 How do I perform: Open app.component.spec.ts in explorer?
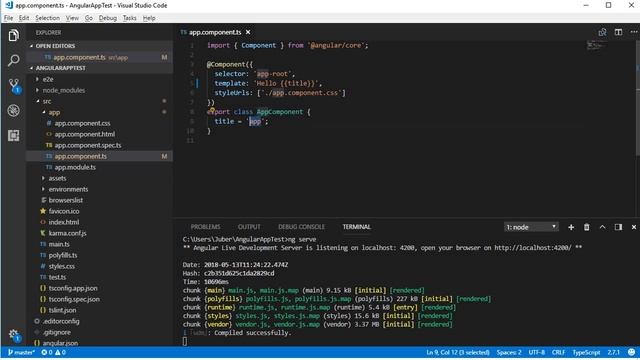coord(88,145)
